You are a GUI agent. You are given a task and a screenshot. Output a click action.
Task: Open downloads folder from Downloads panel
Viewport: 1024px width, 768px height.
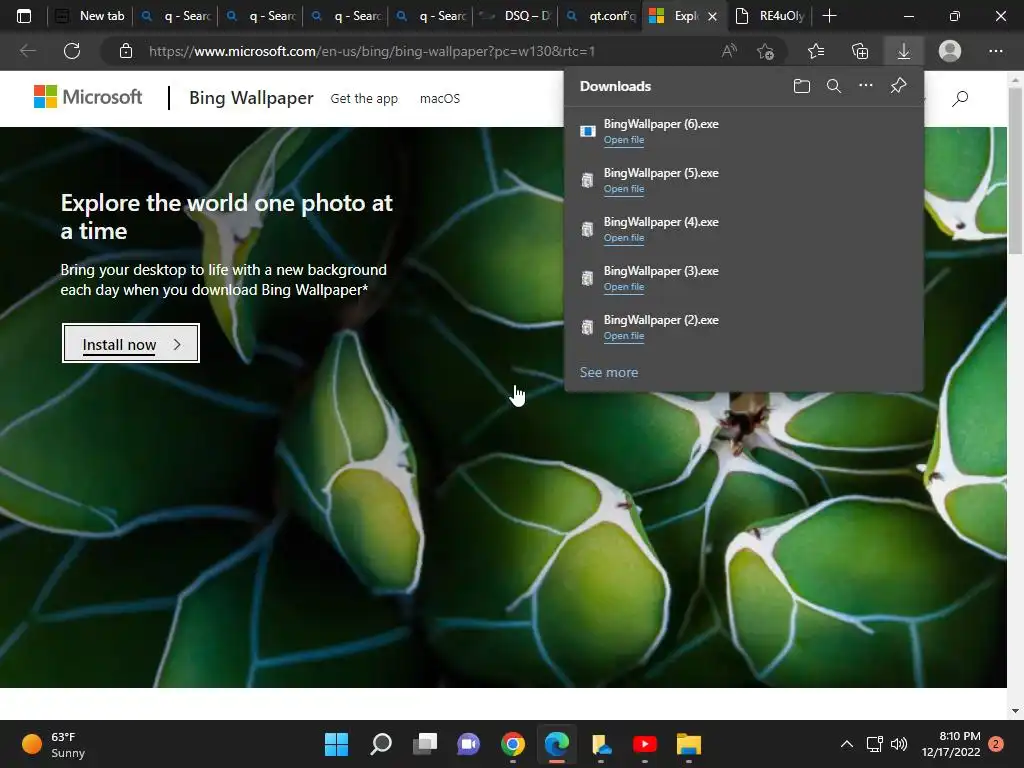click(802, 86)
